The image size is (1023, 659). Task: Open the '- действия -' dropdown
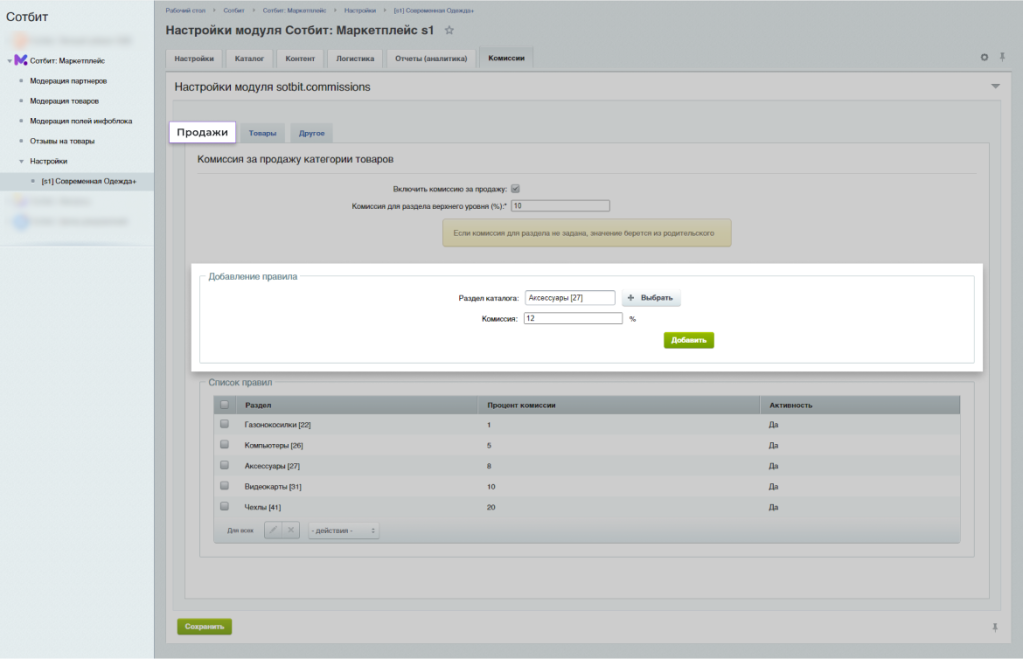(x=343, y=530)
